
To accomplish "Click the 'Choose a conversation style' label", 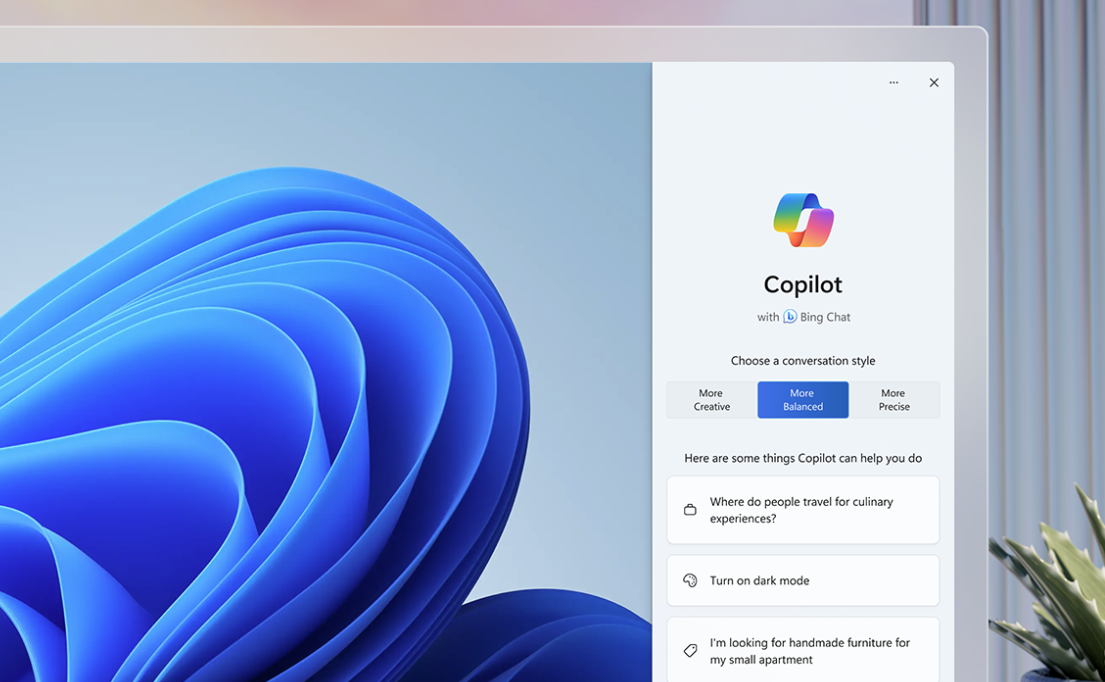I will (x=803, y=361).
